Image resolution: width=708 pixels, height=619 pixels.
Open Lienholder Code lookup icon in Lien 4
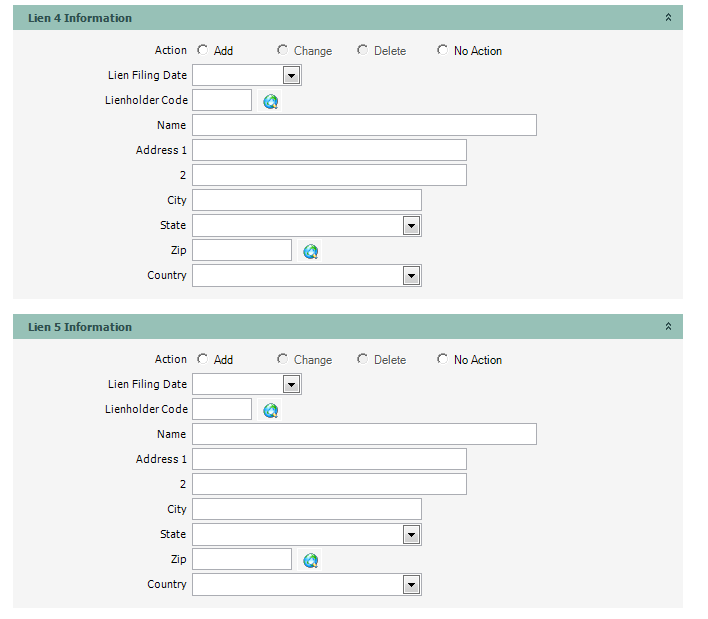point(270,102)
